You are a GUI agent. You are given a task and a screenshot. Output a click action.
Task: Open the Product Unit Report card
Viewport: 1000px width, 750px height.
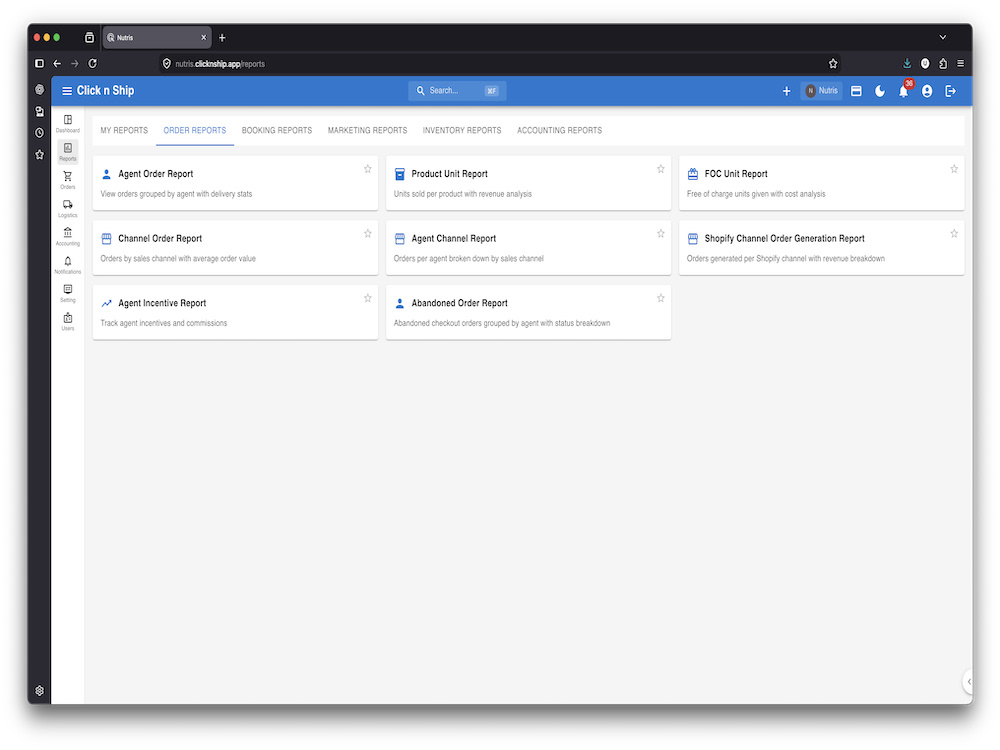coord(528,183)
